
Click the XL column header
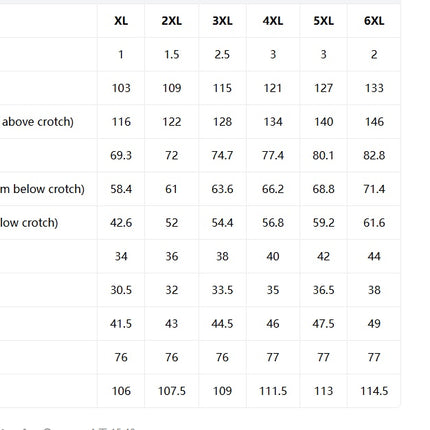pos(121,21)
